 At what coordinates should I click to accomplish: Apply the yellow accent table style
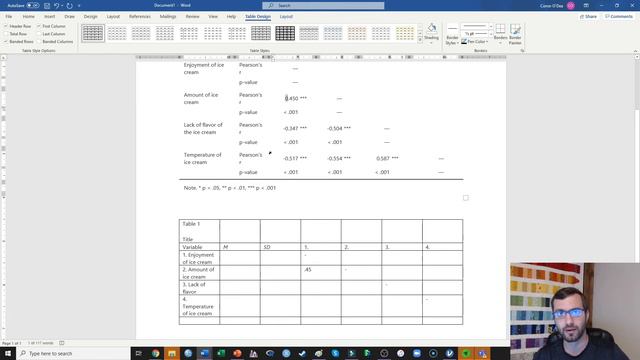tap(405, 33)
